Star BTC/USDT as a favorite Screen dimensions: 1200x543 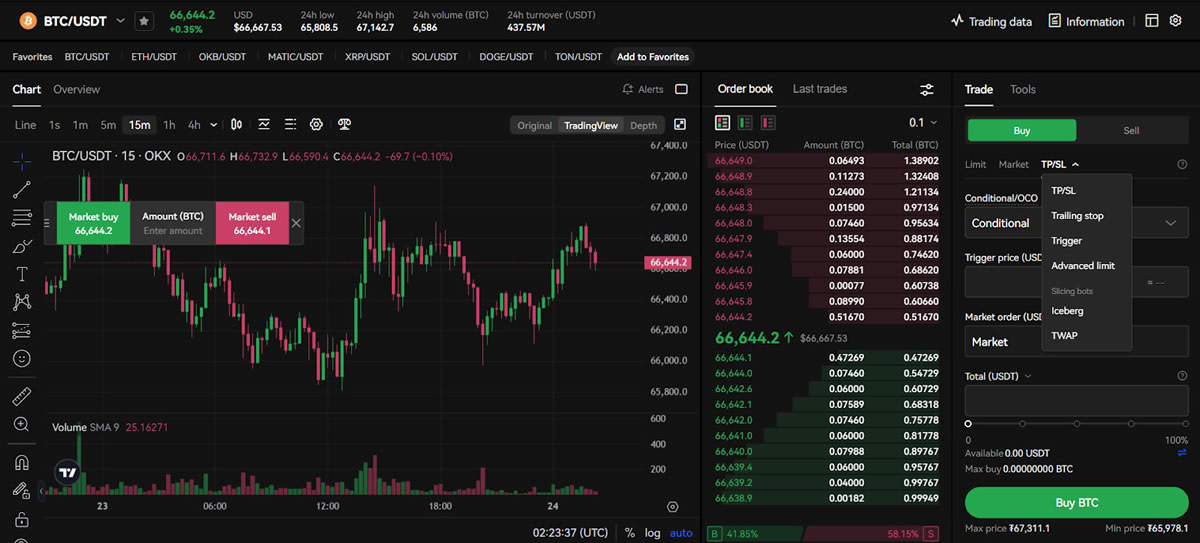[x=144, y=21]
